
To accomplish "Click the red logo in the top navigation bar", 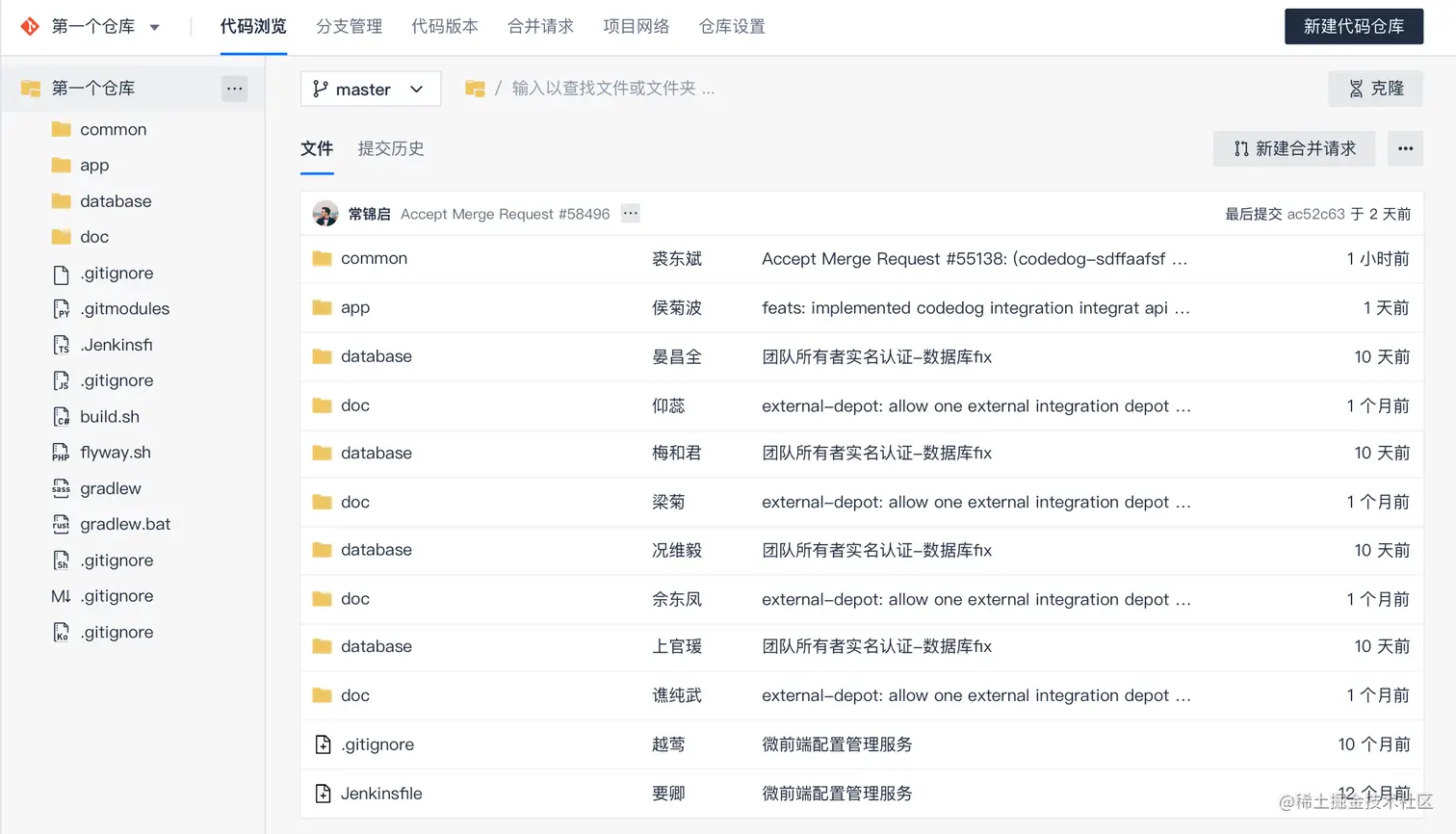I will (30, 26).
